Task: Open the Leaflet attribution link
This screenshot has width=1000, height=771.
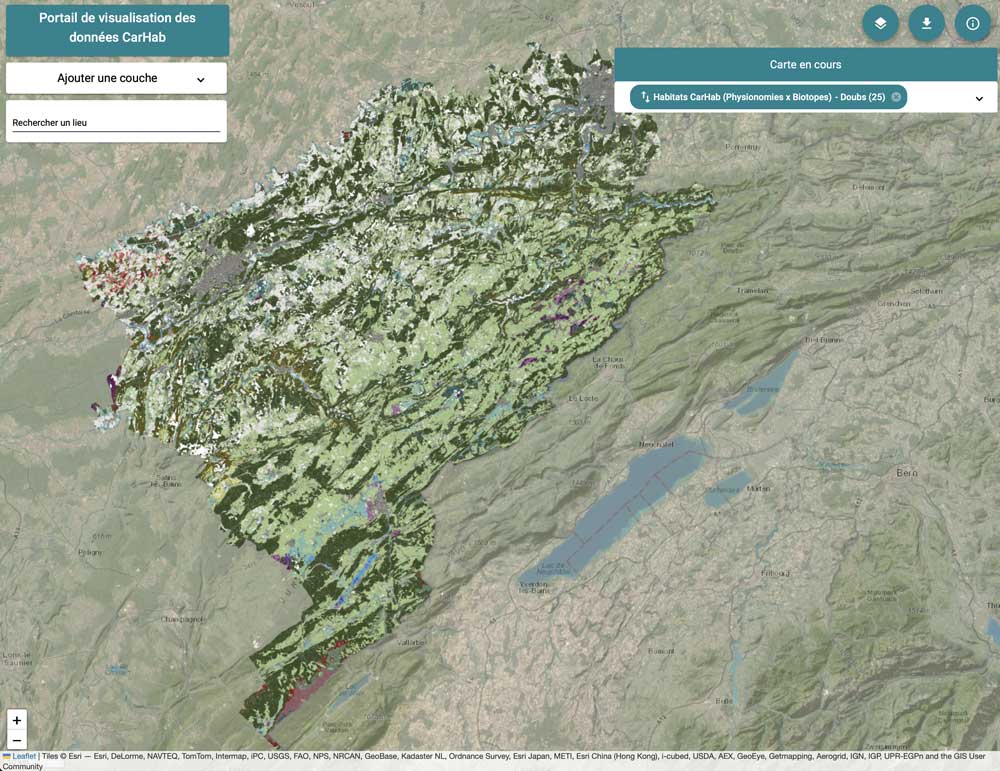Action: coord(24,756)
